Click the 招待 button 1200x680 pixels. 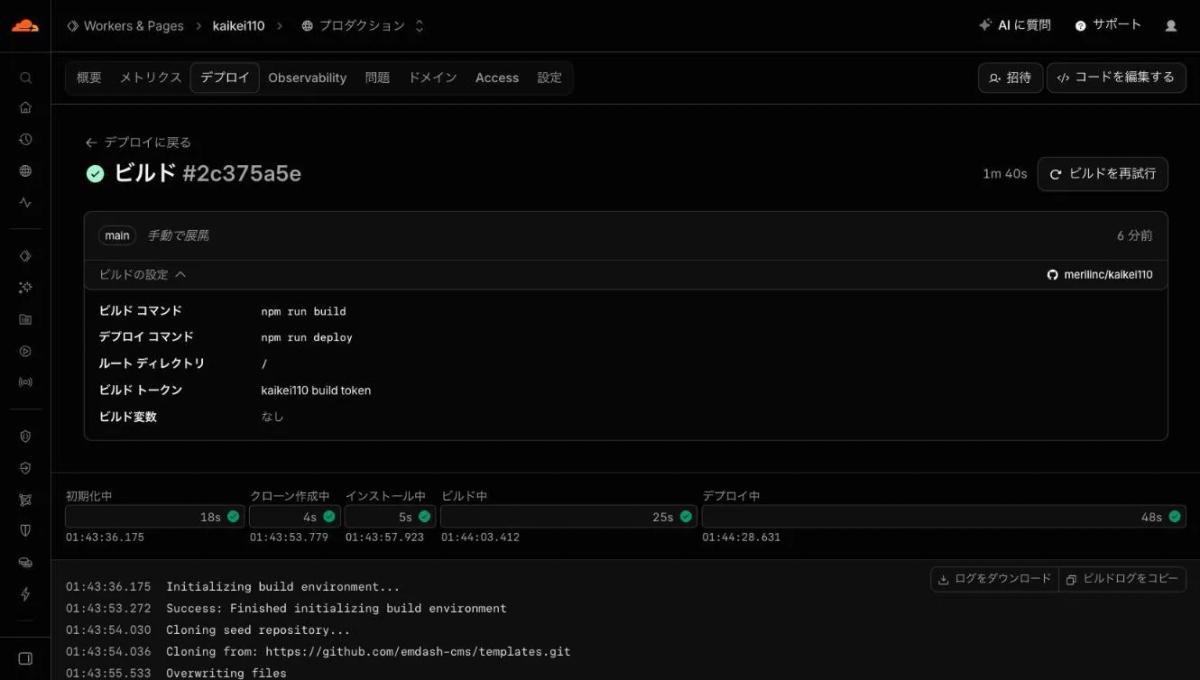coord(1010,78)
